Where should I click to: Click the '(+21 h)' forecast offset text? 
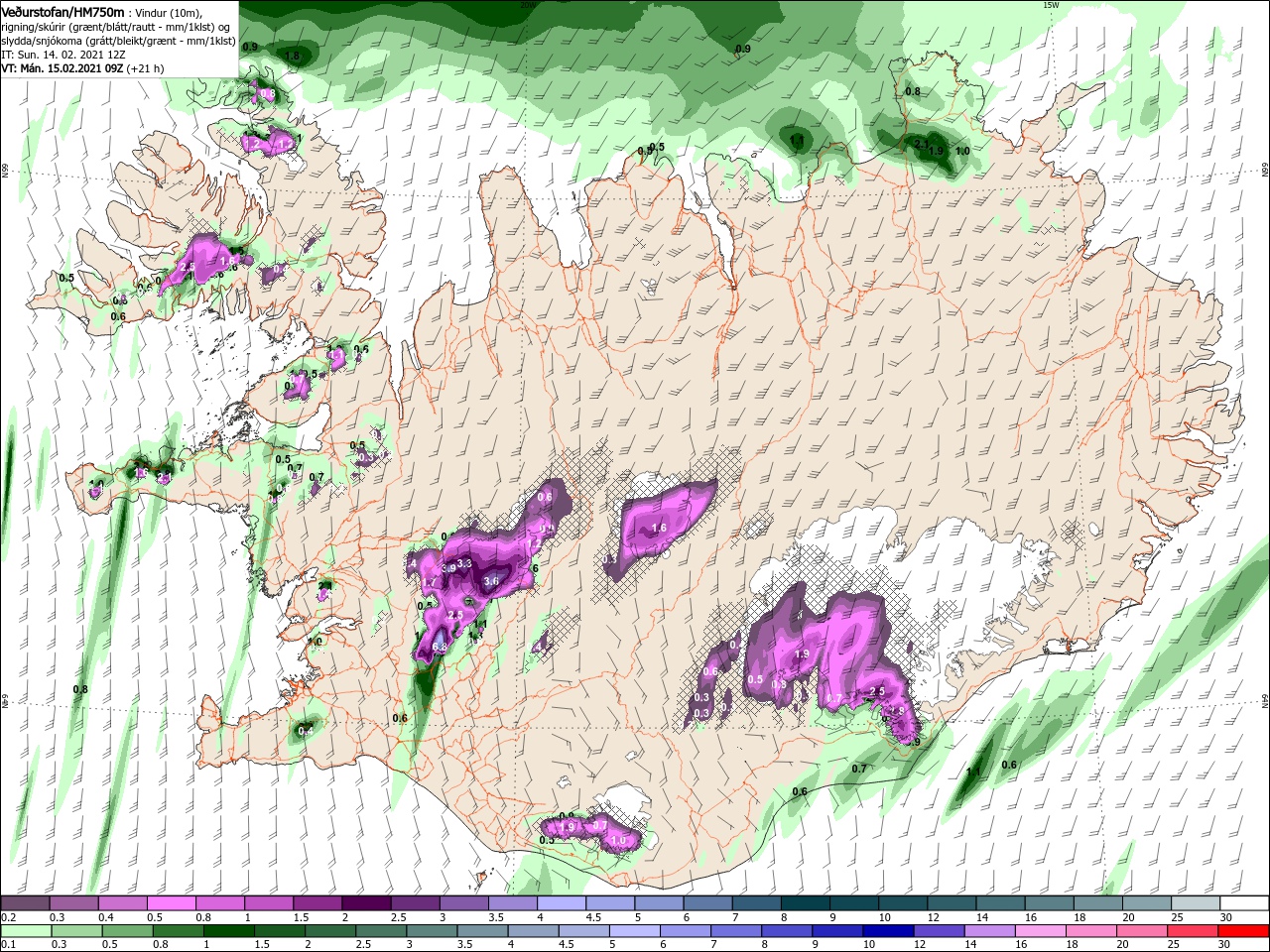(146, 68)
